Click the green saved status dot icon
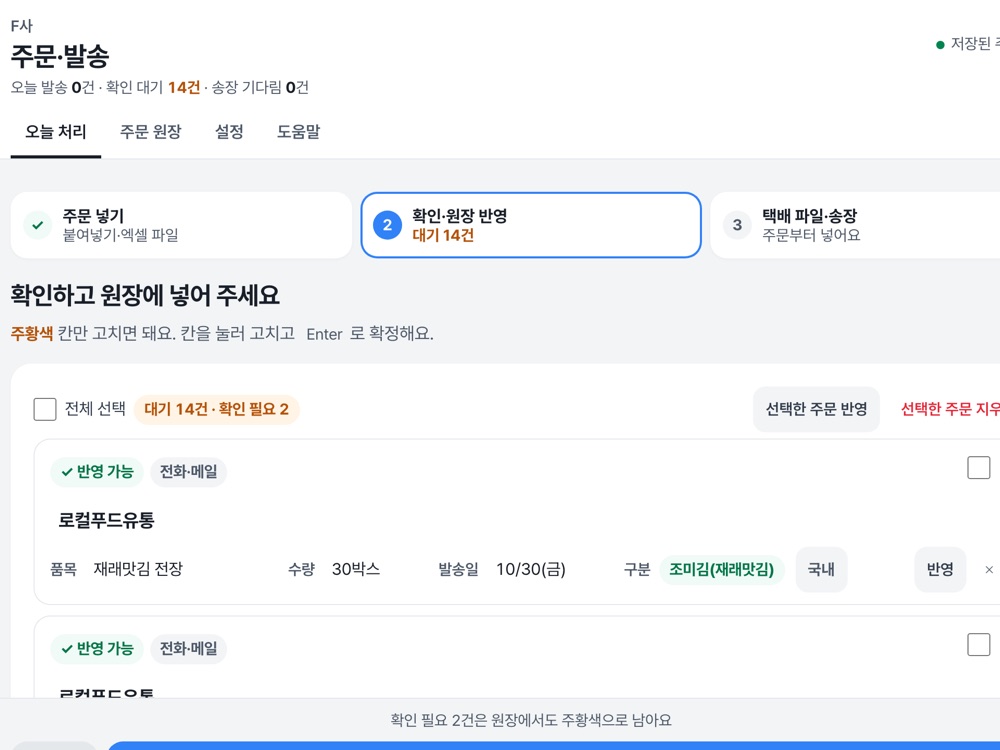Screen dimensions: 1000x750 point(940,45)
